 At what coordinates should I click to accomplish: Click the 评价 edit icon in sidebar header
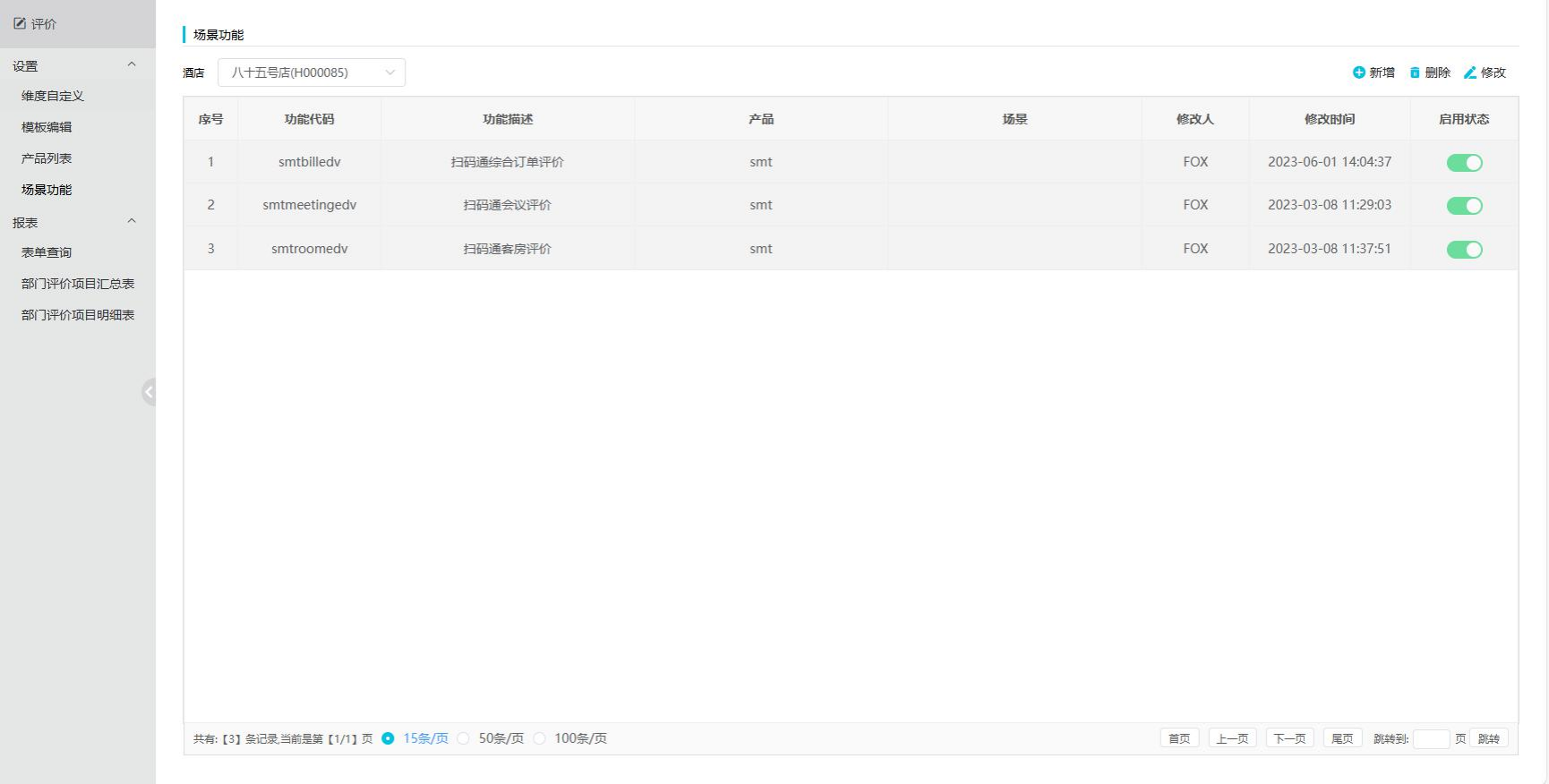pyautogui.click(x=20, y=23)
